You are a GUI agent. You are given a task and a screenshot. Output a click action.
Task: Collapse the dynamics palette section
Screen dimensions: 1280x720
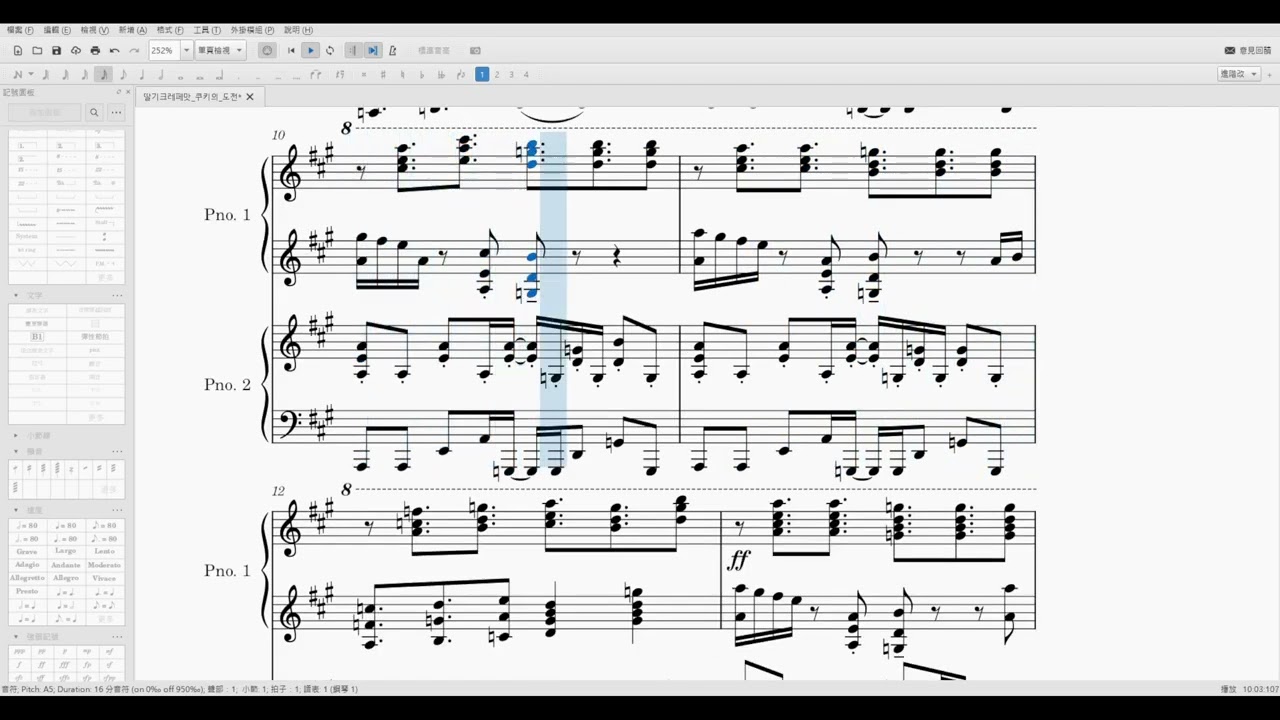coord(15,636)
